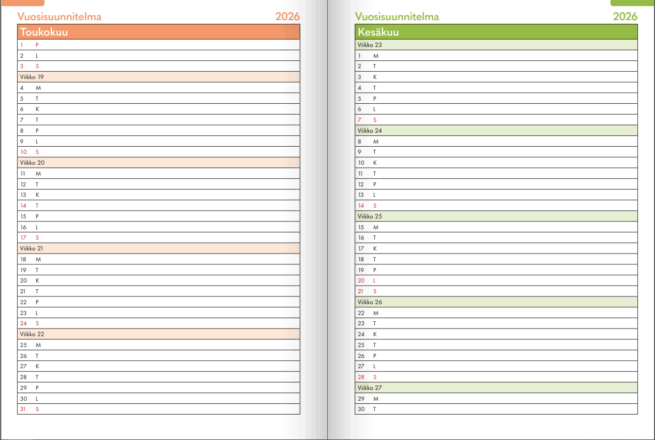Viewport: 655px width, 440px height.
Task: Click the 15 M line in Kesäkuu
Action: tap(496, 227)
